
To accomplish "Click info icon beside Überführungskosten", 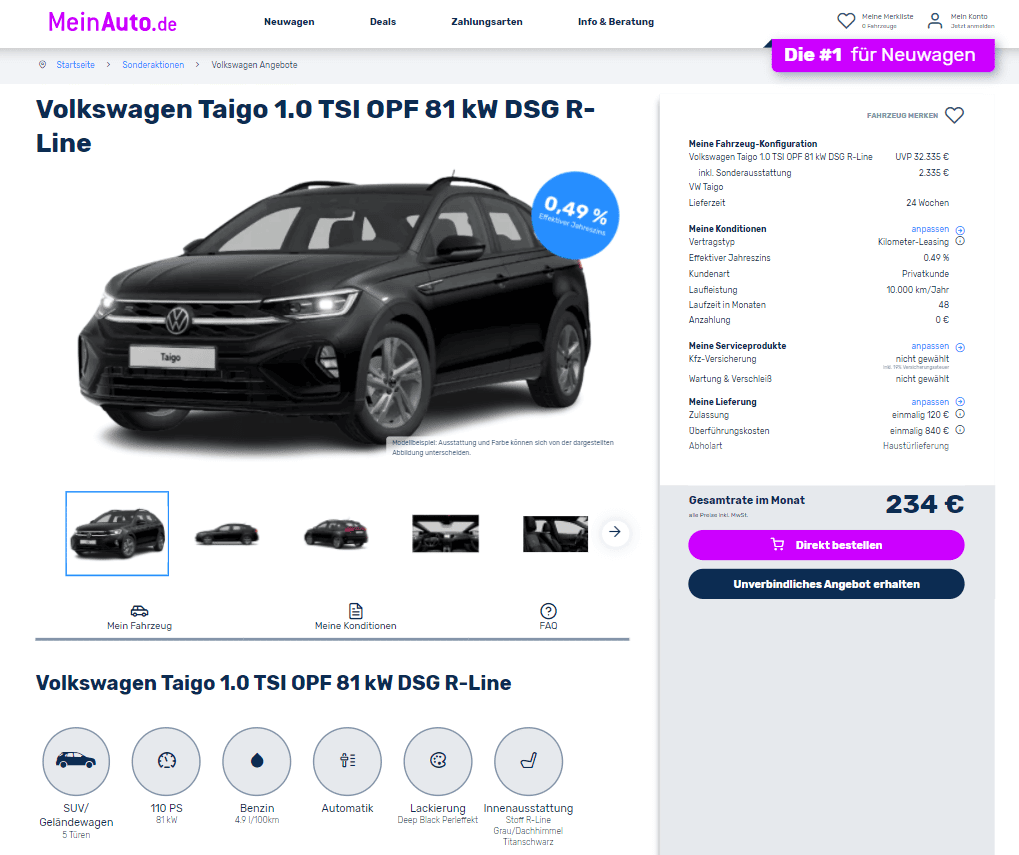I will coord(960,429).
